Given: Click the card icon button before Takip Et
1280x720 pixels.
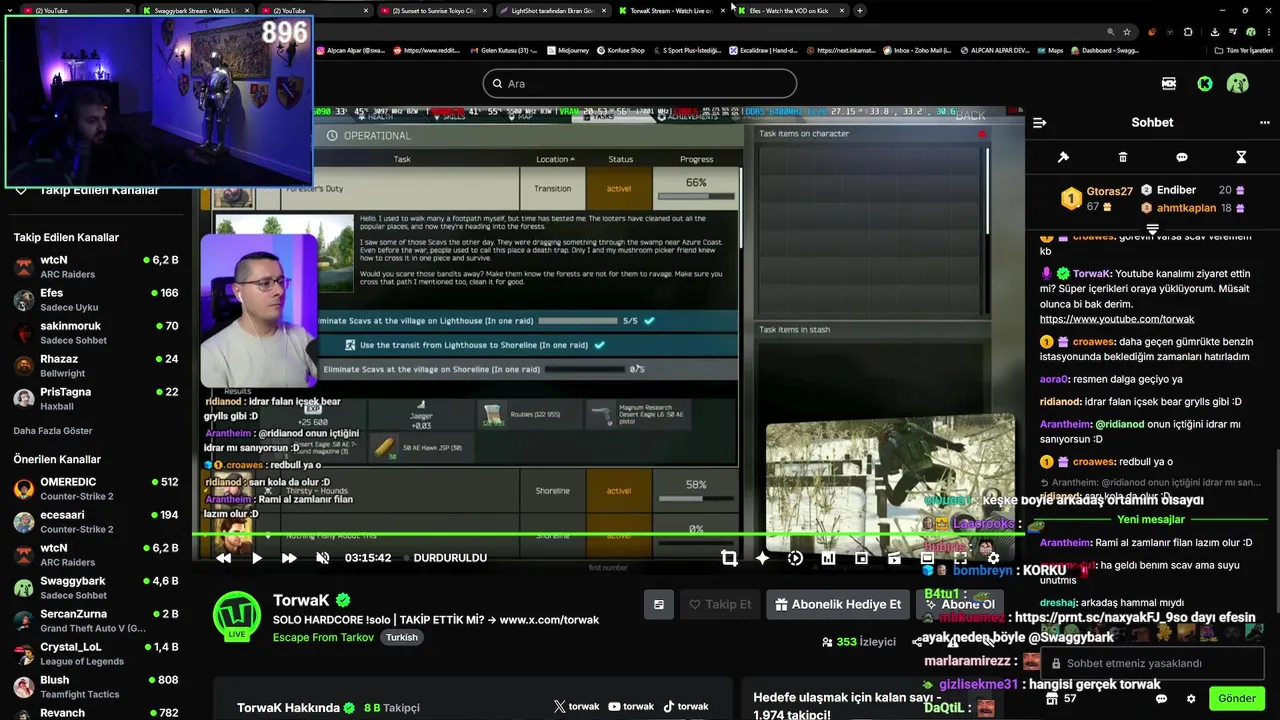Looking at the screenshot, I should [659, 604].
